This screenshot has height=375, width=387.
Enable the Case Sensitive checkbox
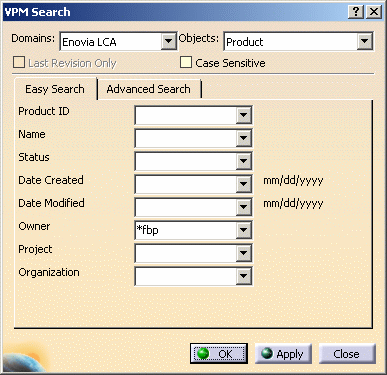pyautogui.click(x=186, y=62)
